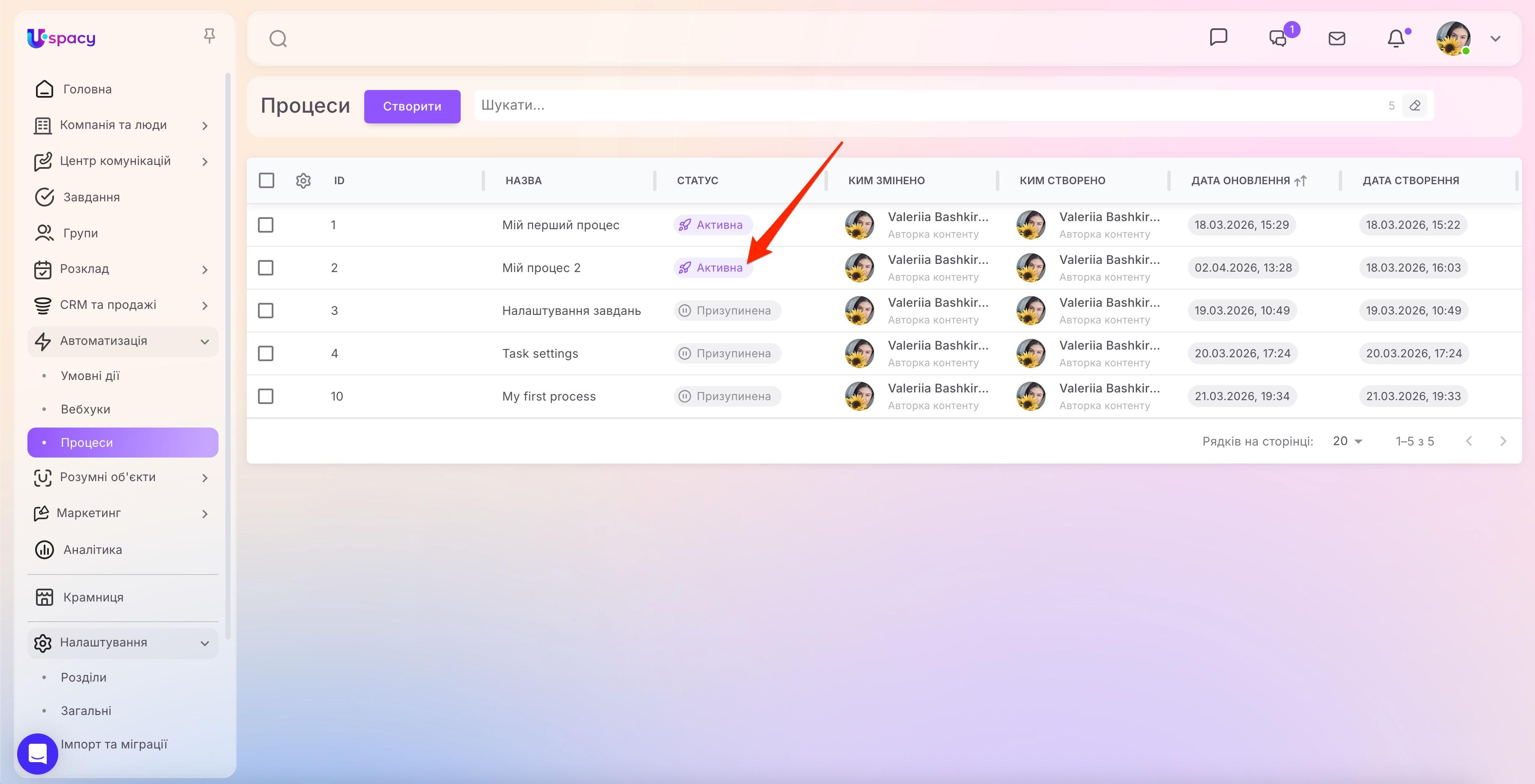Select Вебхуки under Автоматизація
Image resolution: width=1535 pixels, height=784 pixels.
tap(84, 409)
